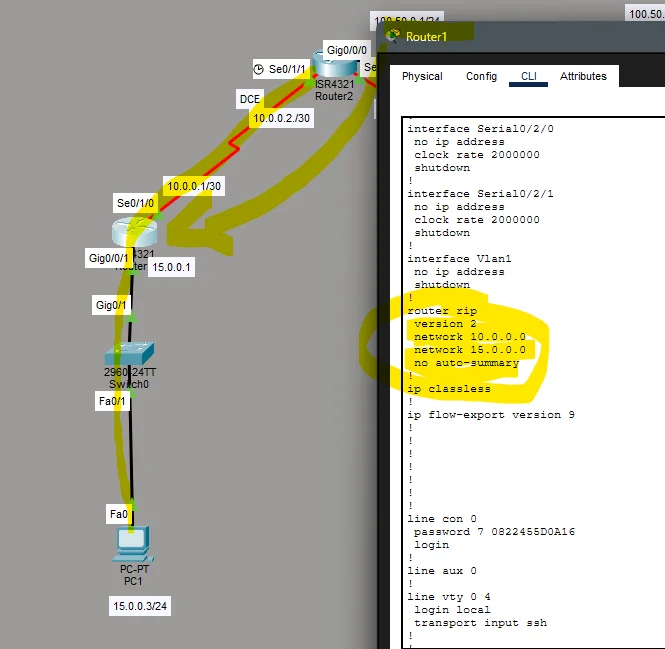The height and width of the screenshot is (649, 665).
Task: Click 'line aux 0' in CLI output
Action: pos(441,571)
